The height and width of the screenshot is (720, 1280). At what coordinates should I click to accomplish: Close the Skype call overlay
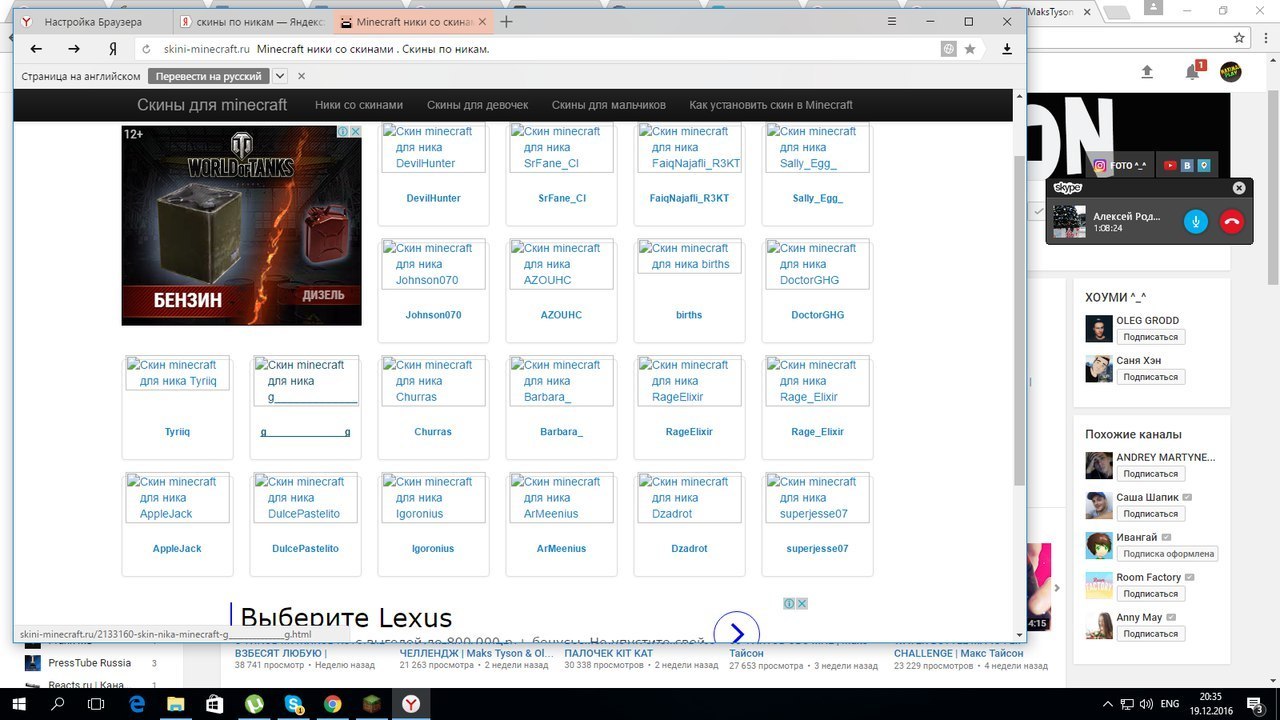tap(1239, 188)
